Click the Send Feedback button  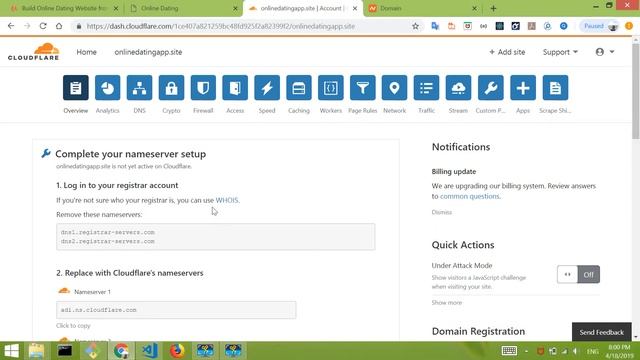pyautogui.click(x=602, y=332)
